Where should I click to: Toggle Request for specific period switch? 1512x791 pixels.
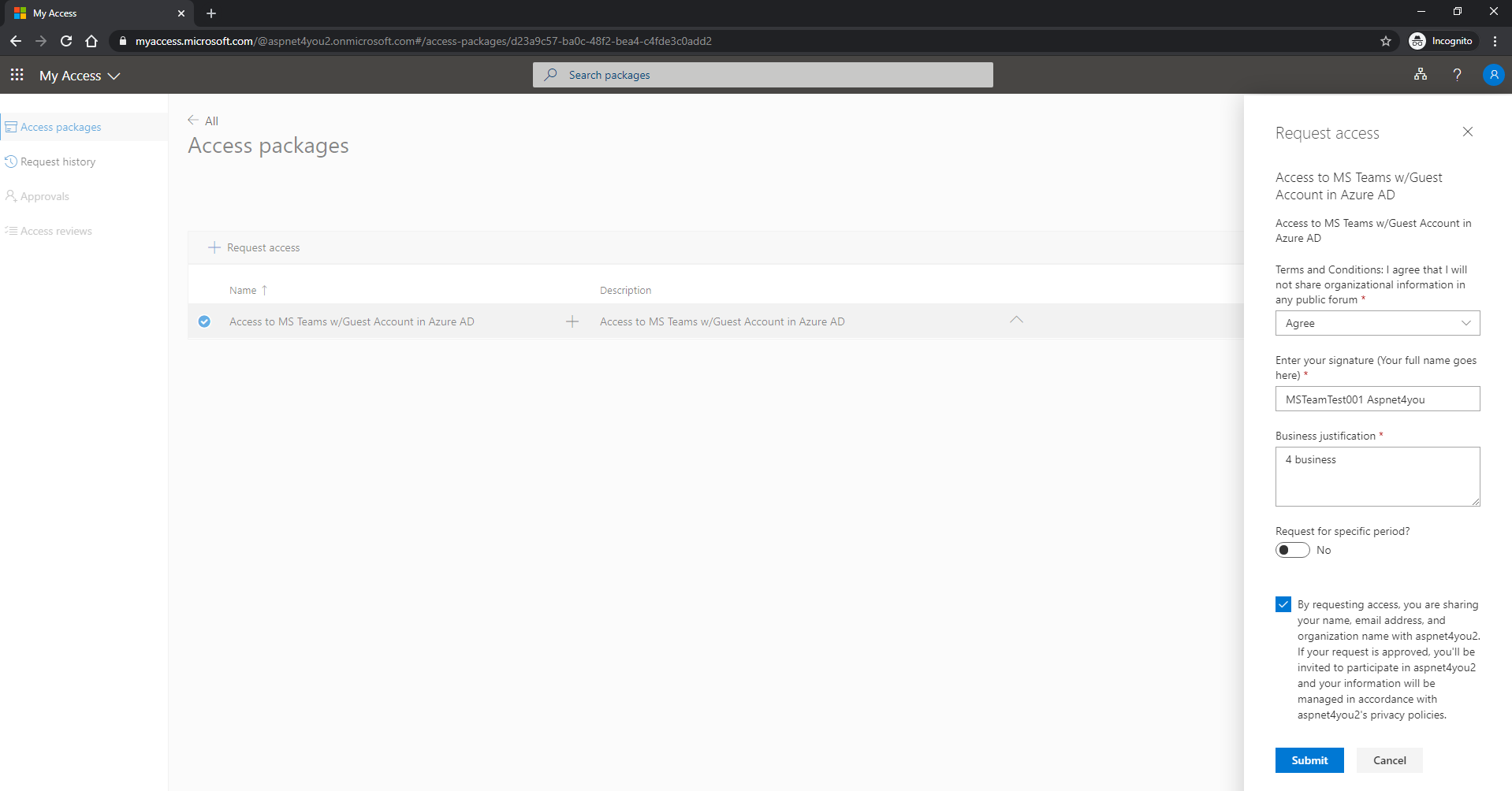pyautogui.click(x=1293, y=550)
